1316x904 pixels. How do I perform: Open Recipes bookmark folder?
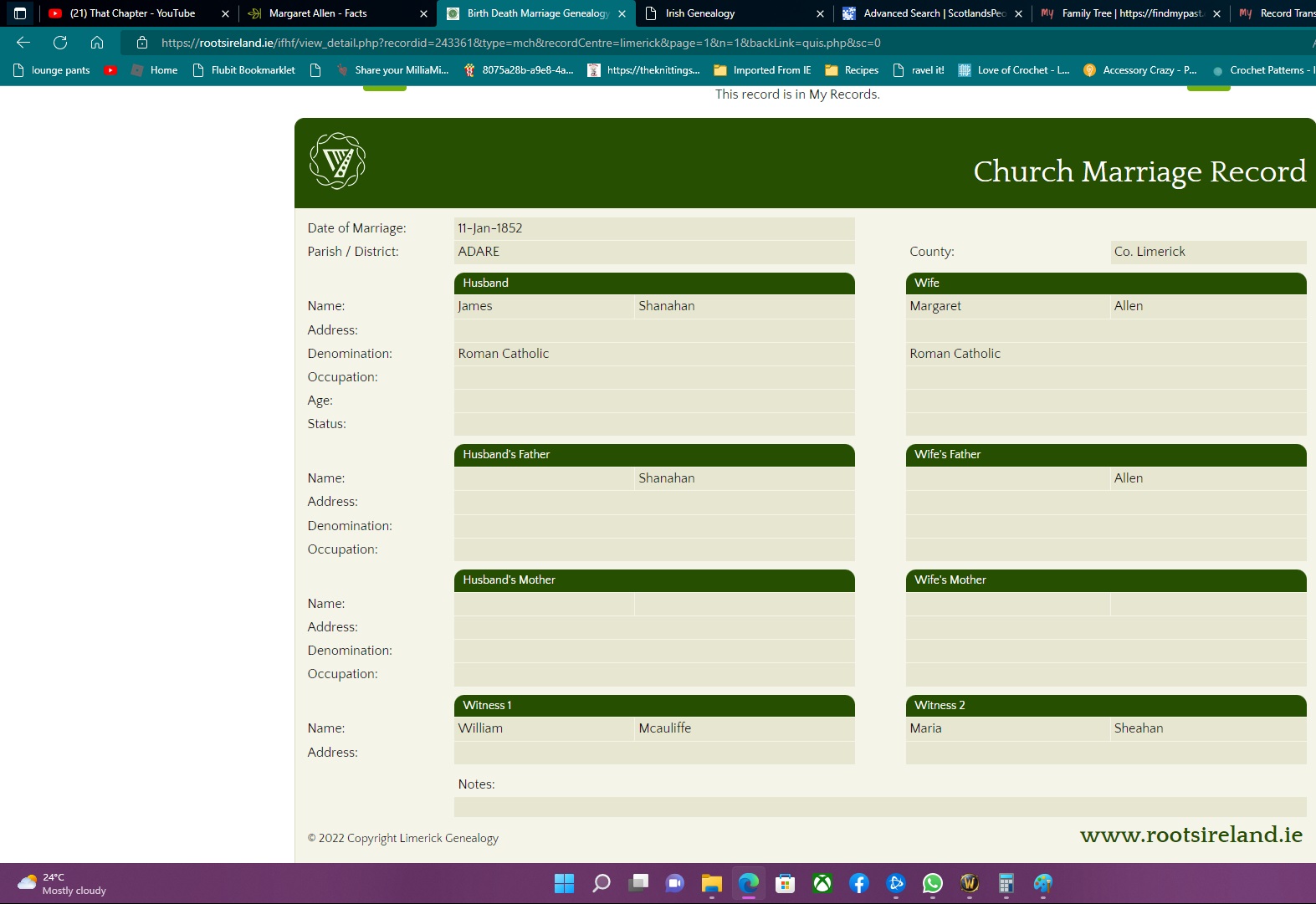coord(852,70)
